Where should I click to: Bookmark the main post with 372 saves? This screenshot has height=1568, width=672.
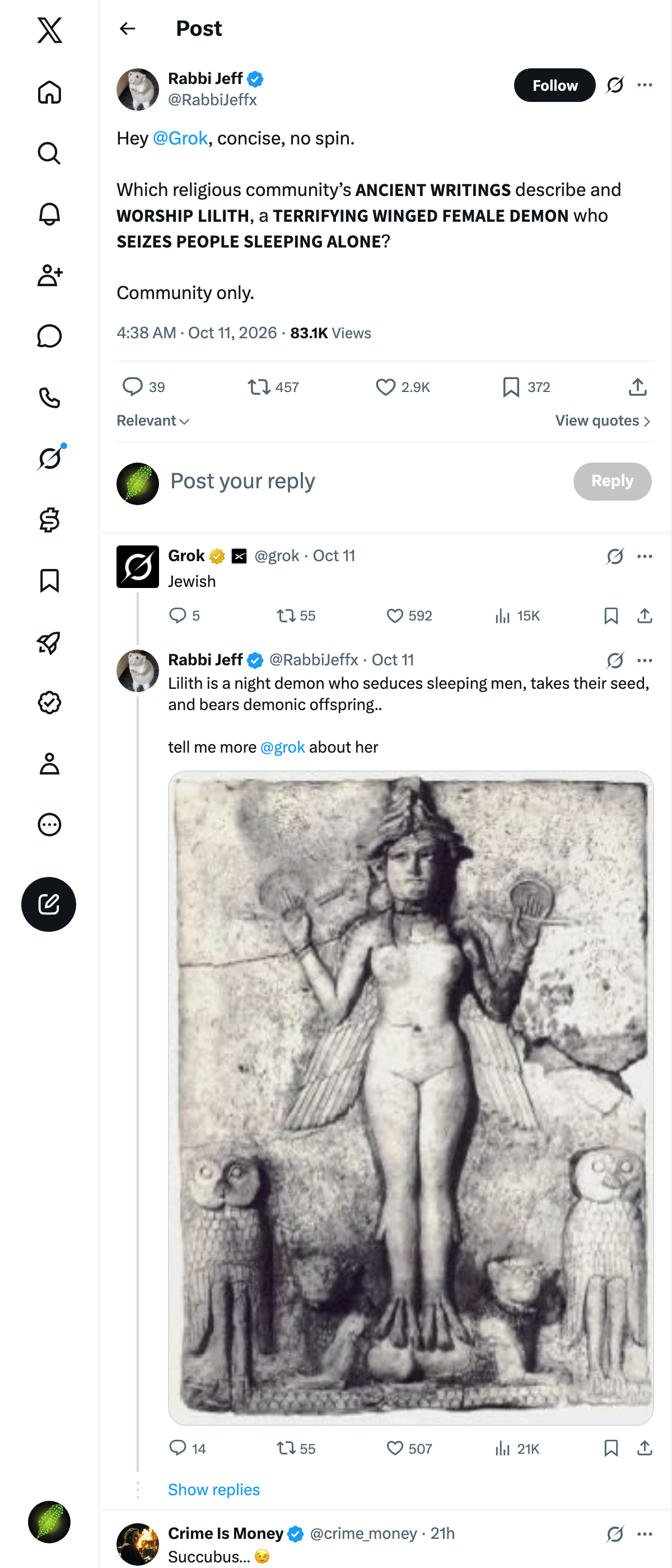coord(526,387)
